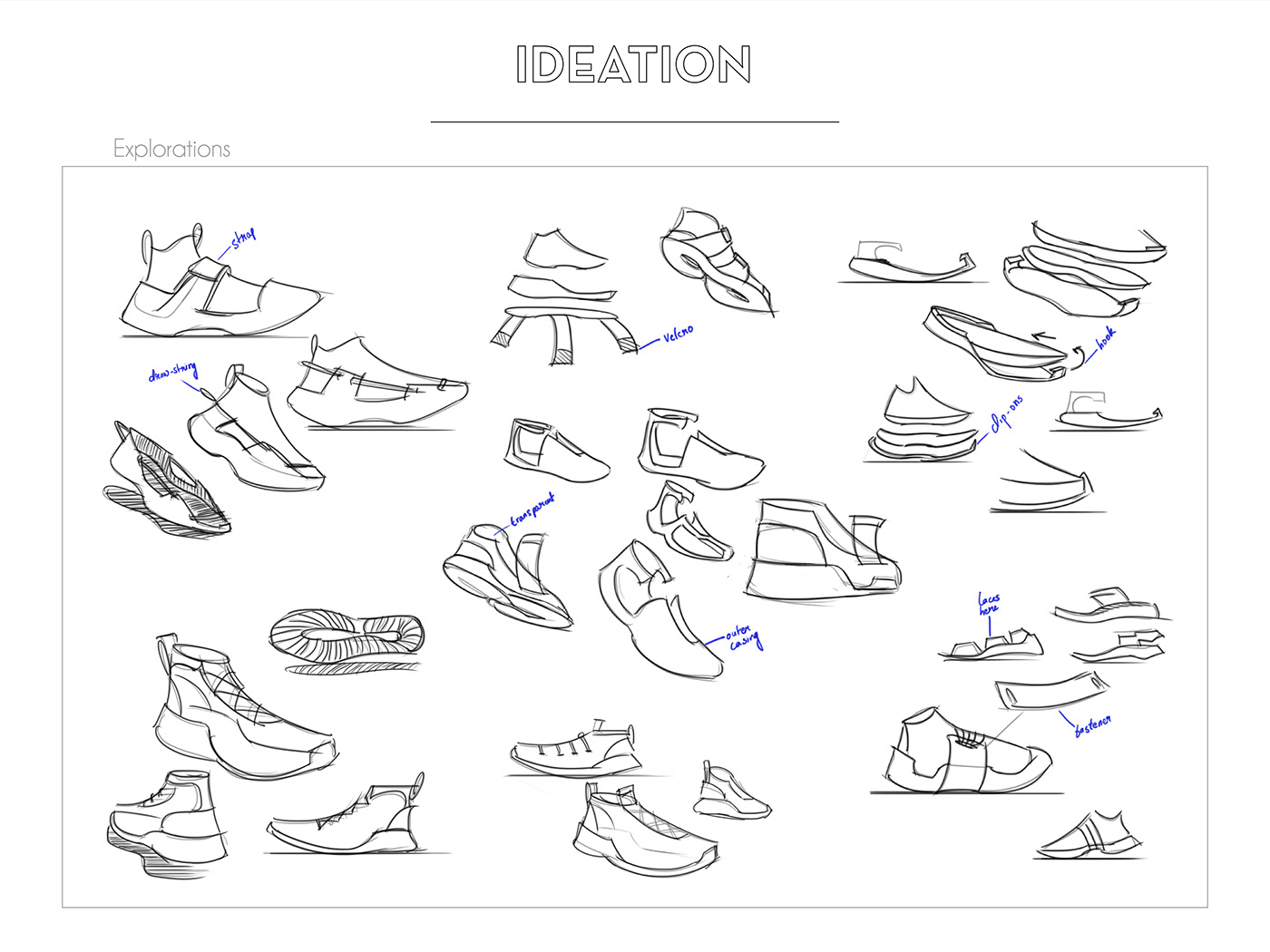The width and height of the screenshot is (1270, 952).
Task: Select the 'hook' annotation text
Action: click(x=1106, y=338)
